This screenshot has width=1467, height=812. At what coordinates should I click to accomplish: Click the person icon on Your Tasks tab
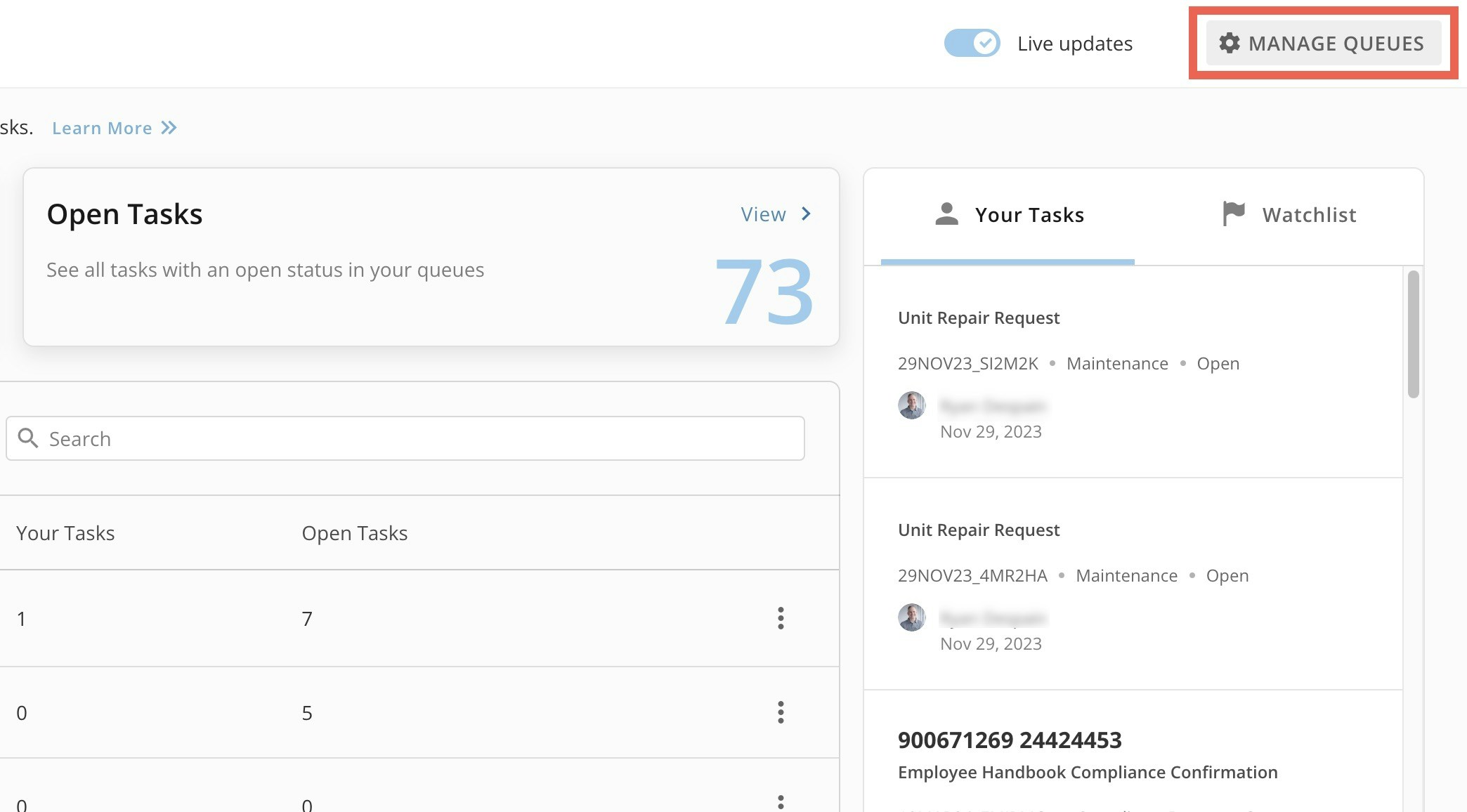point(946,214)
